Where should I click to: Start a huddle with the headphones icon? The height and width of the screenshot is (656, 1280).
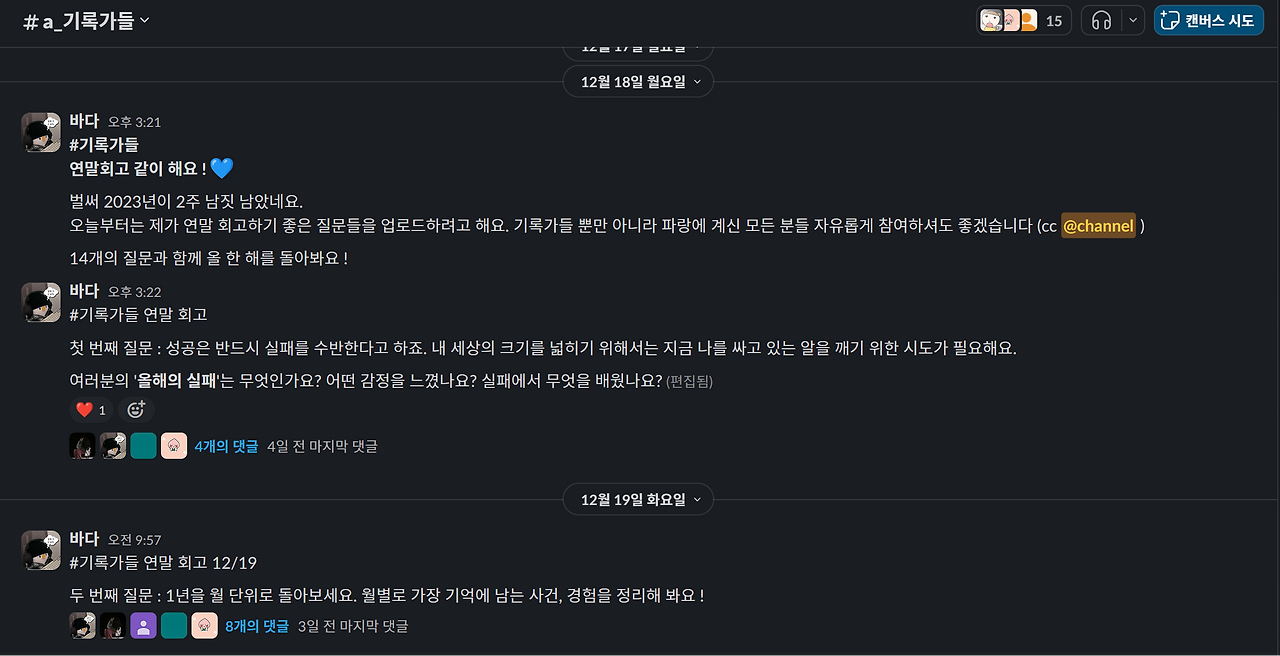pyautogui.click(x=1101, y=20)
